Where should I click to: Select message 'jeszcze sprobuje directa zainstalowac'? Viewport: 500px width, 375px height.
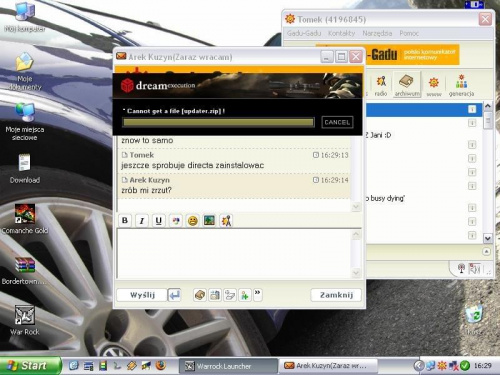[x=192, y=165]
